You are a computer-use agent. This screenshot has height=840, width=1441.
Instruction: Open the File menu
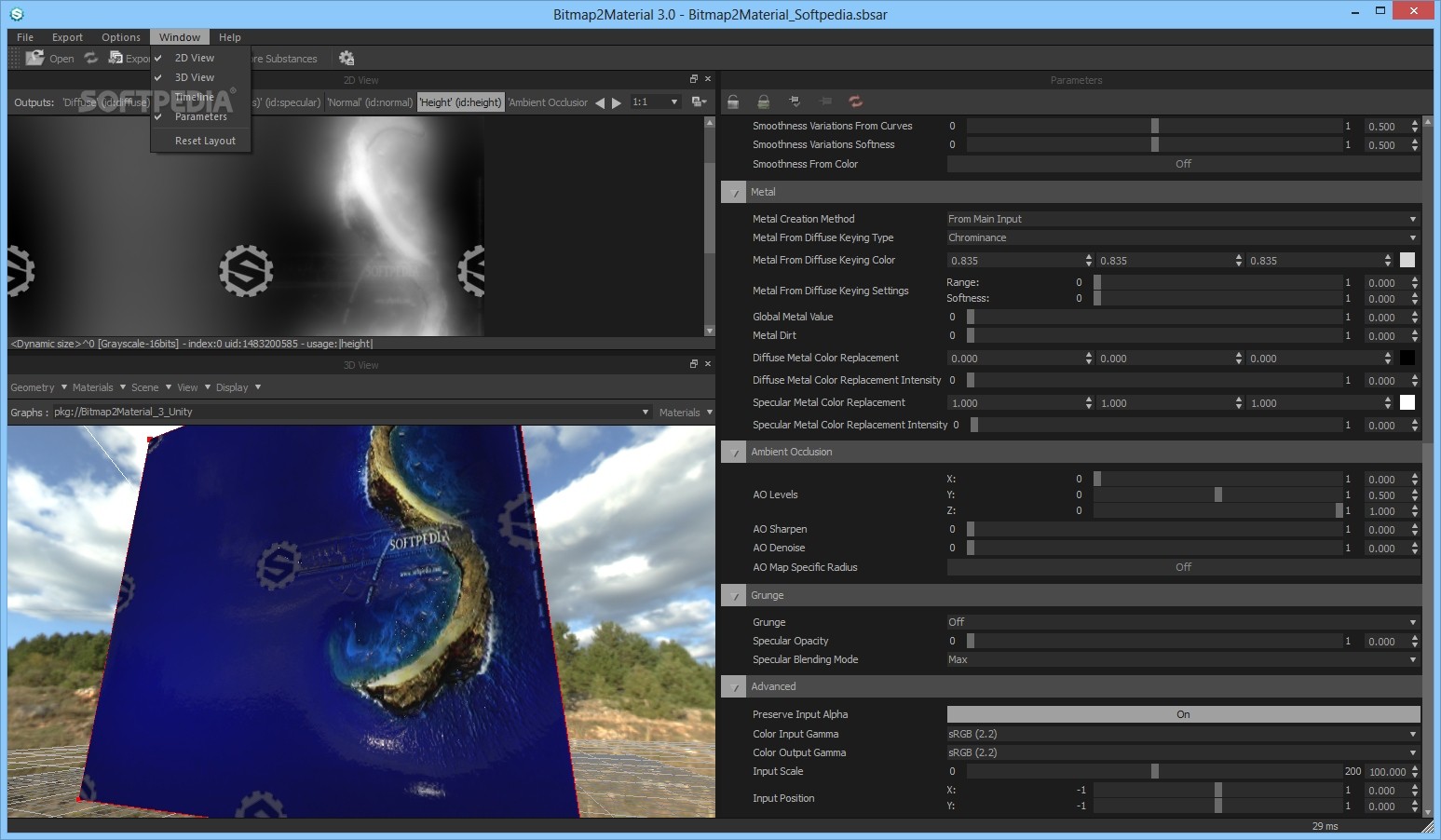[x=25, y=37]
